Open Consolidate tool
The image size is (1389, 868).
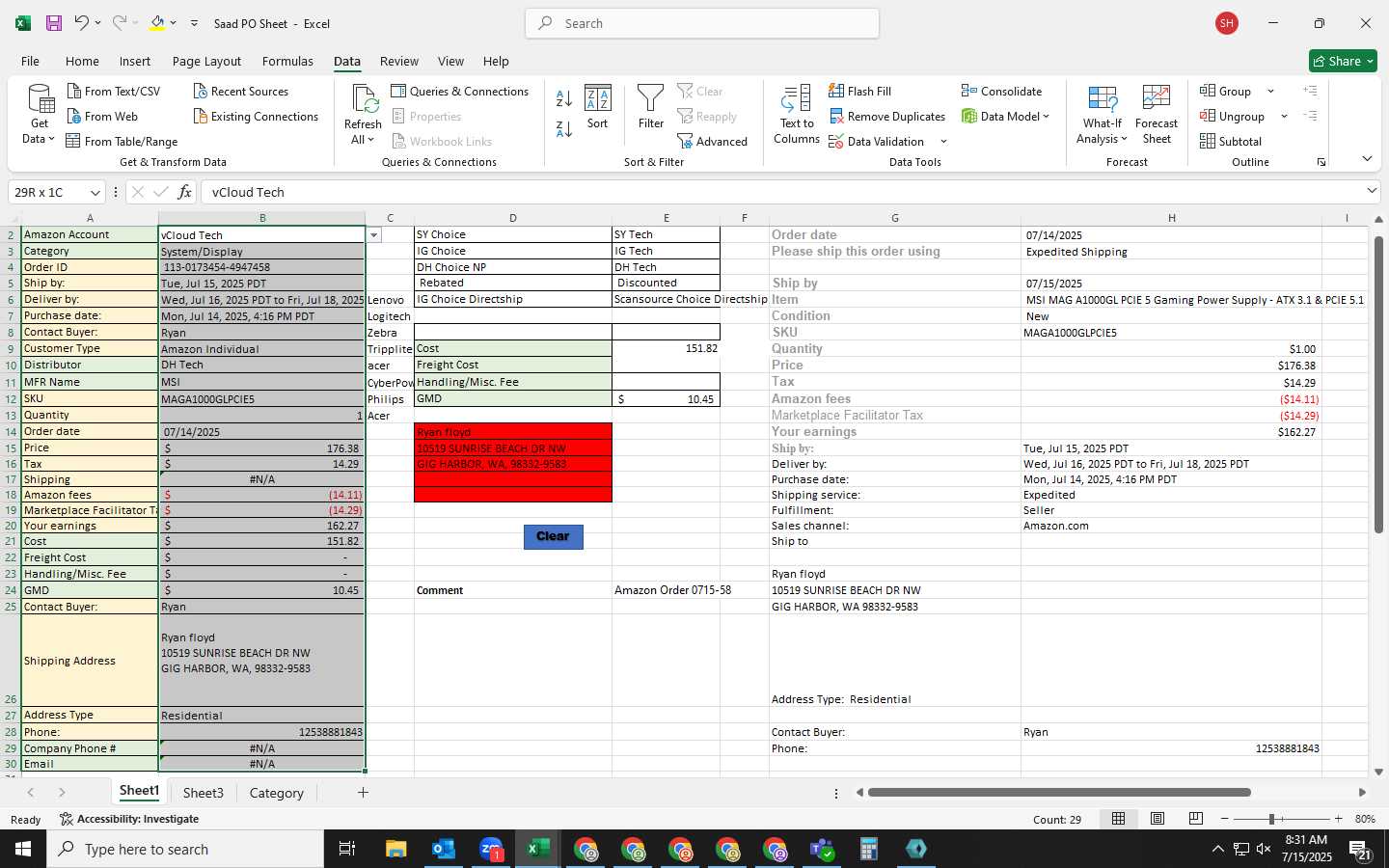point(1001,92)
